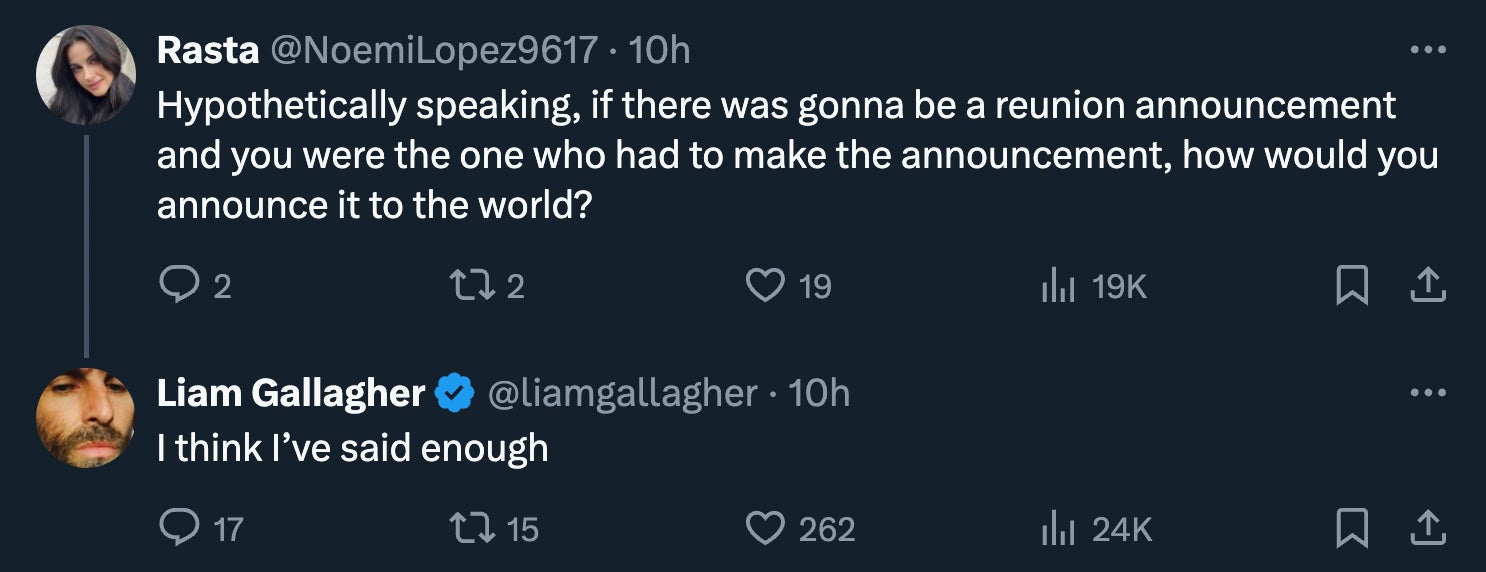Click the Liam Gallagher display name
The height and width of the screenshot is (572, 1486).
click(291, 393)
